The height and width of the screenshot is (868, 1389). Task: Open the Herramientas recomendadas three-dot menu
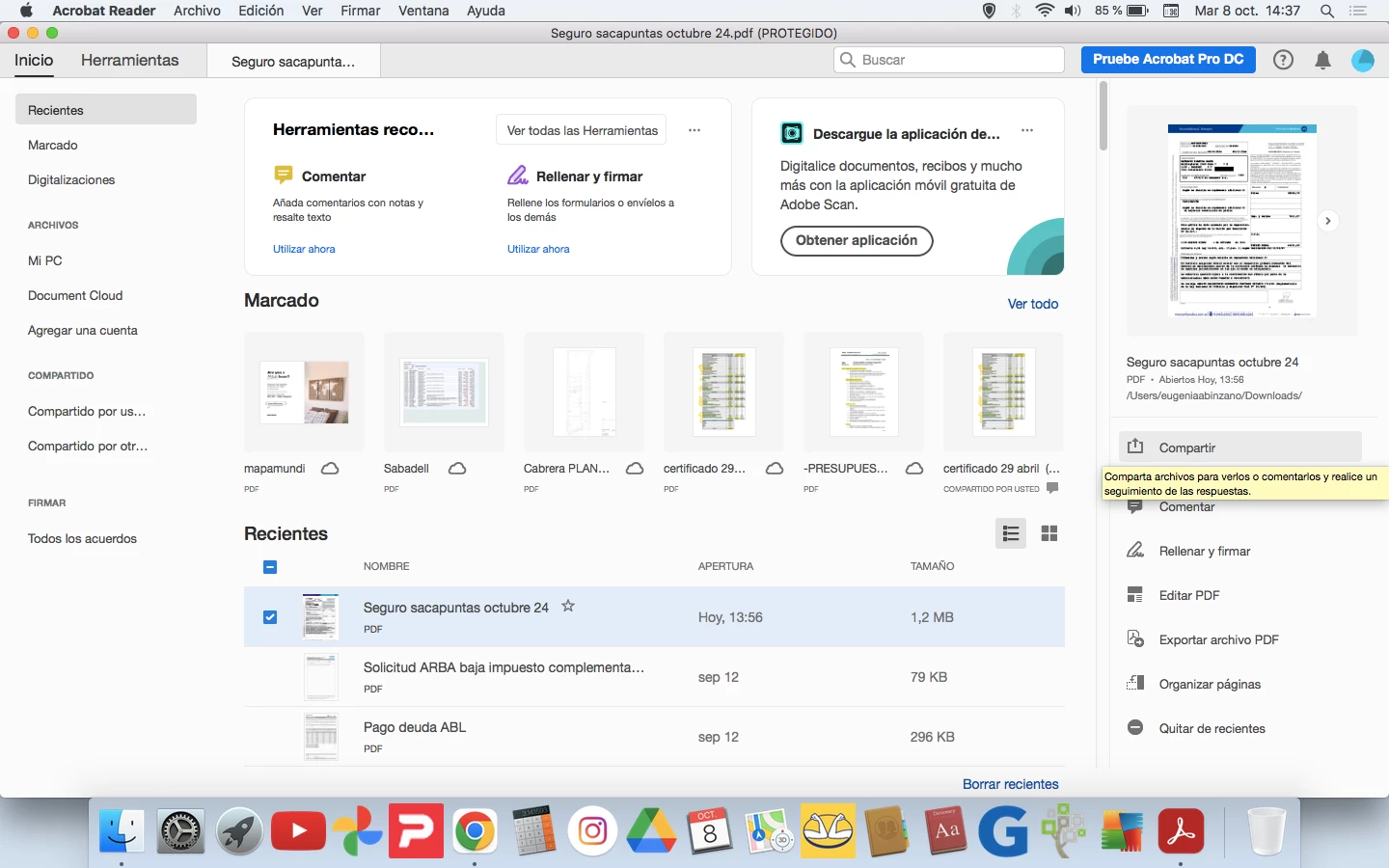(x=694, y=130)
